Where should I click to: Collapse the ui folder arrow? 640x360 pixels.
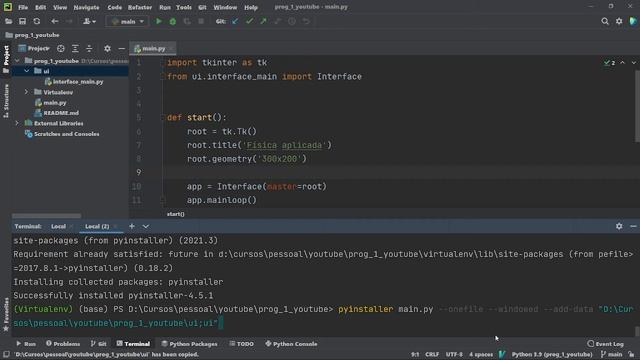27,71
